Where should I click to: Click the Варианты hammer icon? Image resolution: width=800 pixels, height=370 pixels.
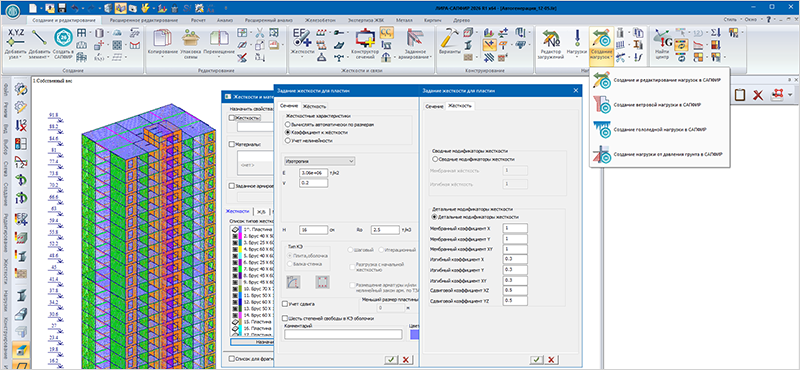click(x=449, y=38)
